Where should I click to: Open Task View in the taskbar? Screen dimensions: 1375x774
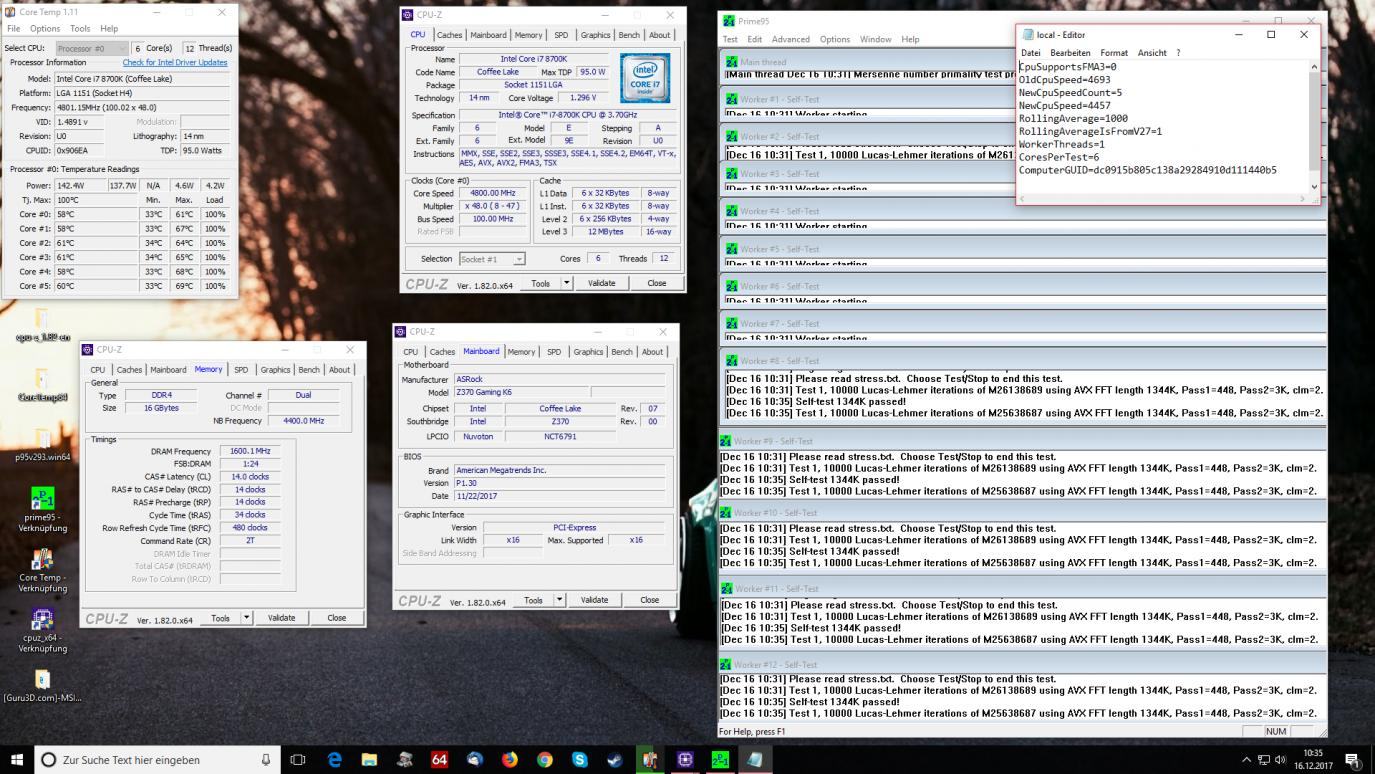[297, 759]
